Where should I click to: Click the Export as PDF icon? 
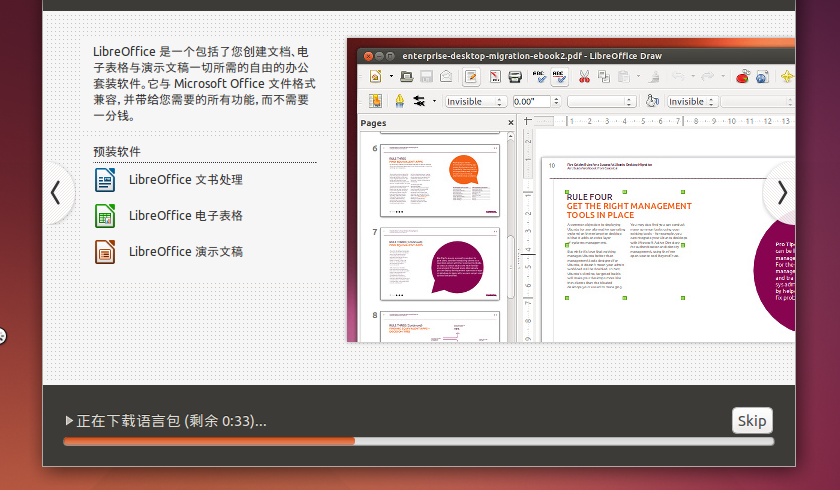click(x=495, y=77)
